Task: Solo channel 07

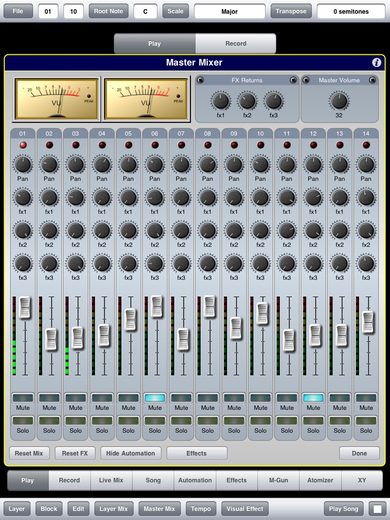Action: (181, 421)
